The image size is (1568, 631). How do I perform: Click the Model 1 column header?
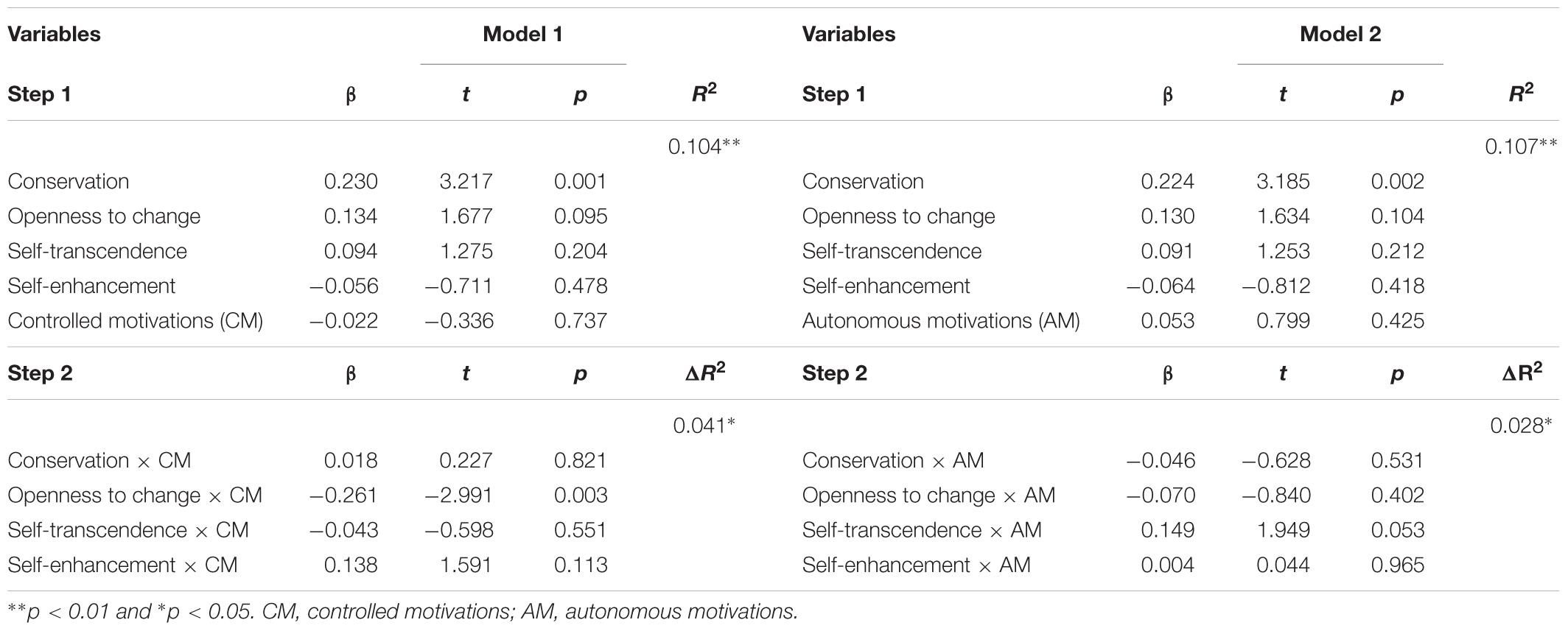(x=522, y=34)
